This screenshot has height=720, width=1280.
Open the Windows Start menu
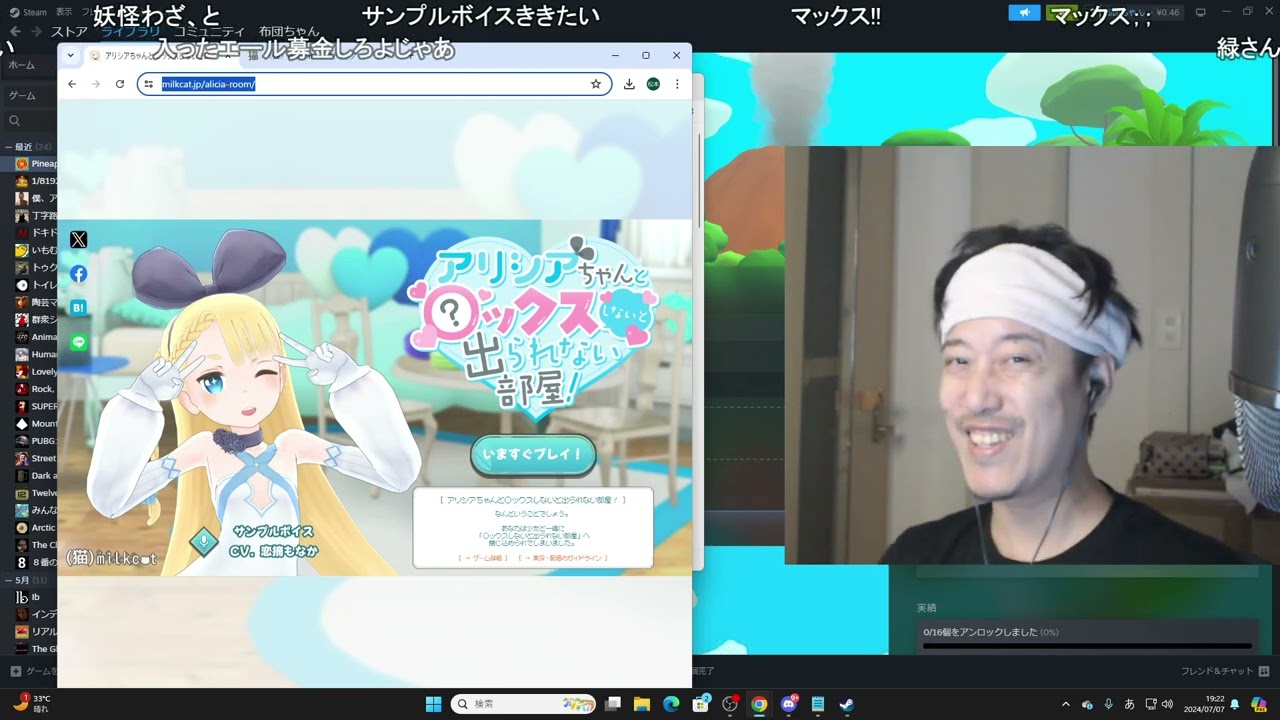(x=433, y=704)
